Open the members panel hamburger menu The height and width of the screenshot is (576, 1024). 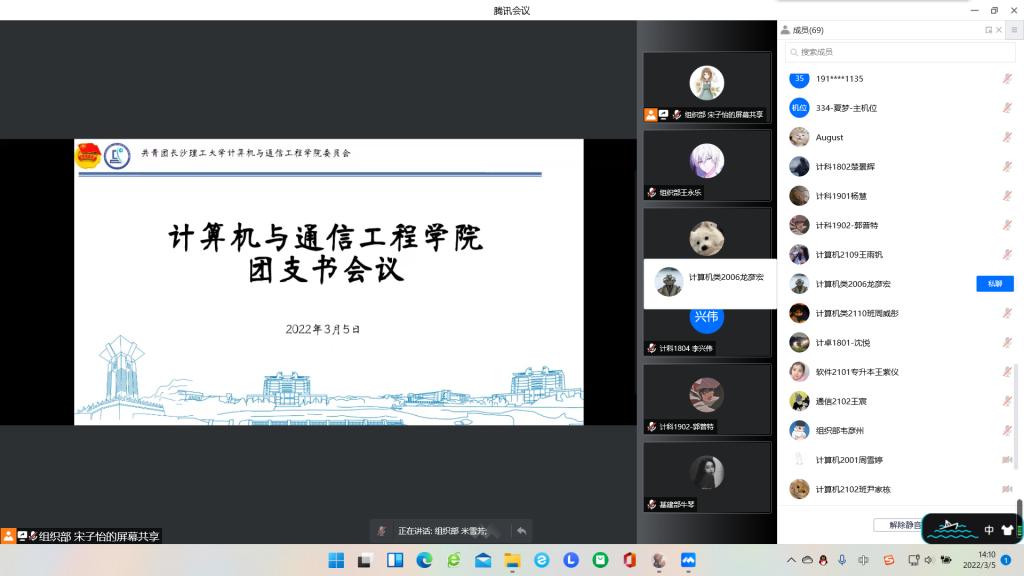(x=1013, y=30)
